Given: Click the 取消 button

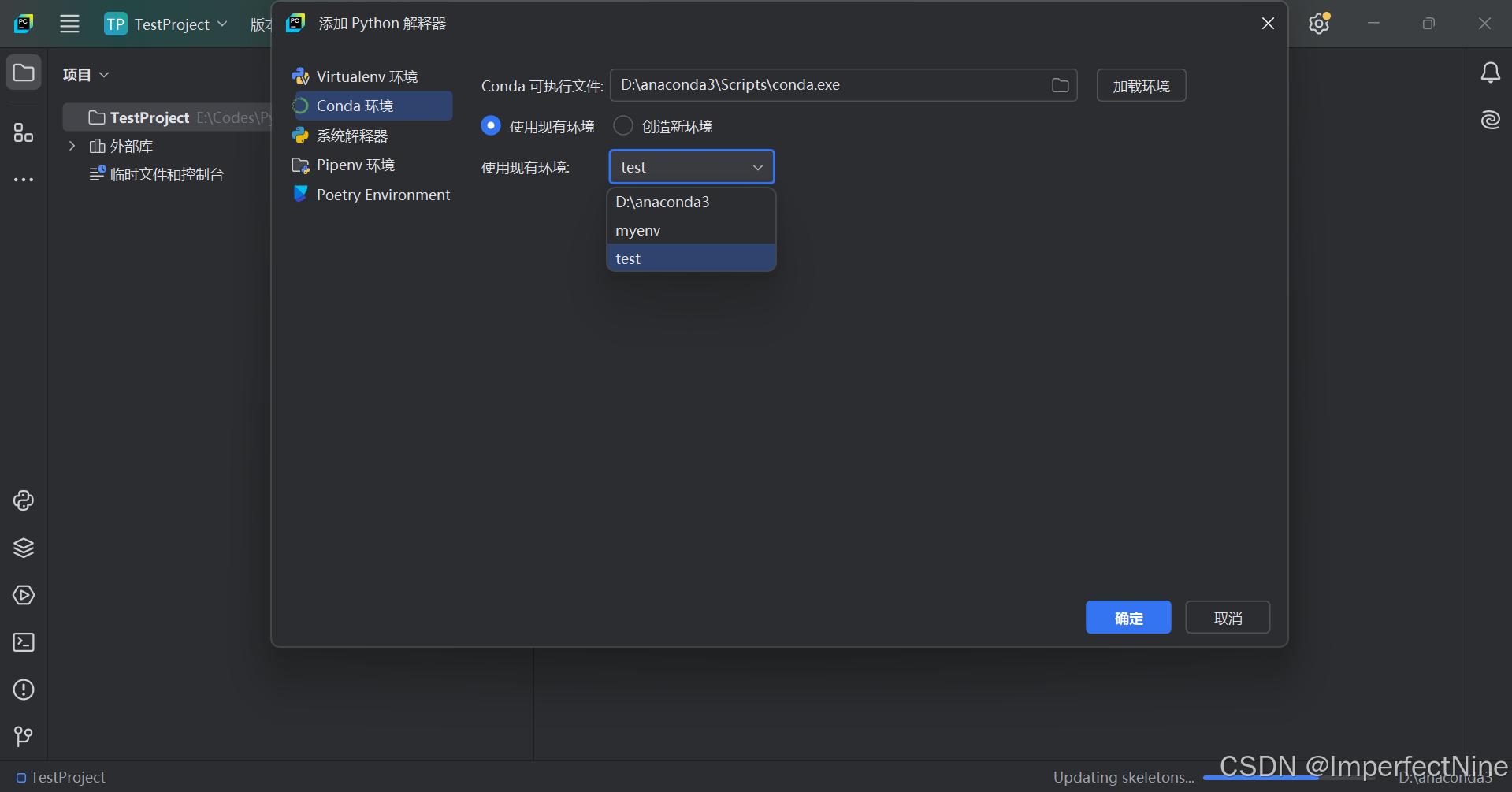Looking at the screenshot, I should pyautogui.click(x=1228, y=617).
